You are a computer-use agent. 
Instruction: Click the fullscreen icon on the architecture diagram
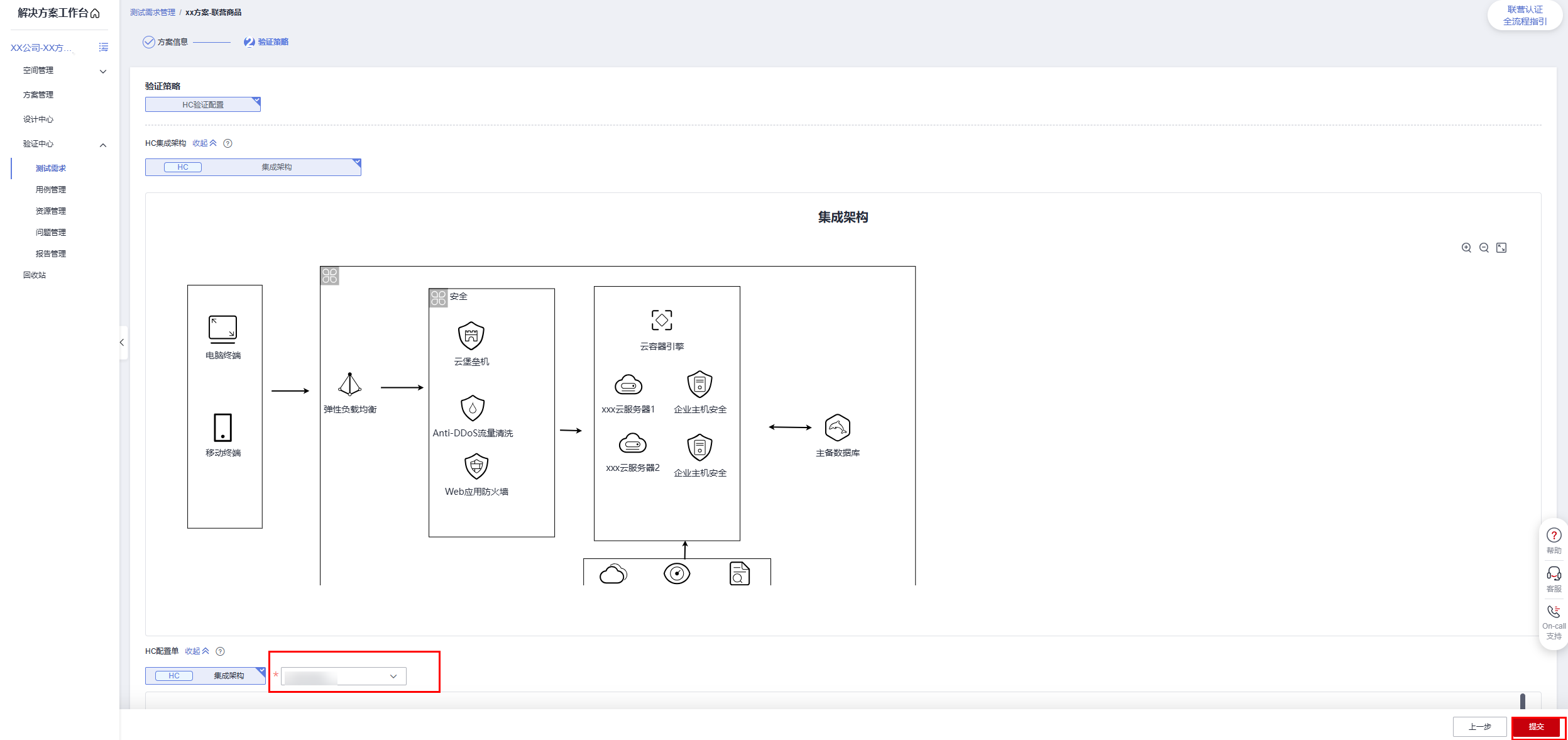point(1501,248)
